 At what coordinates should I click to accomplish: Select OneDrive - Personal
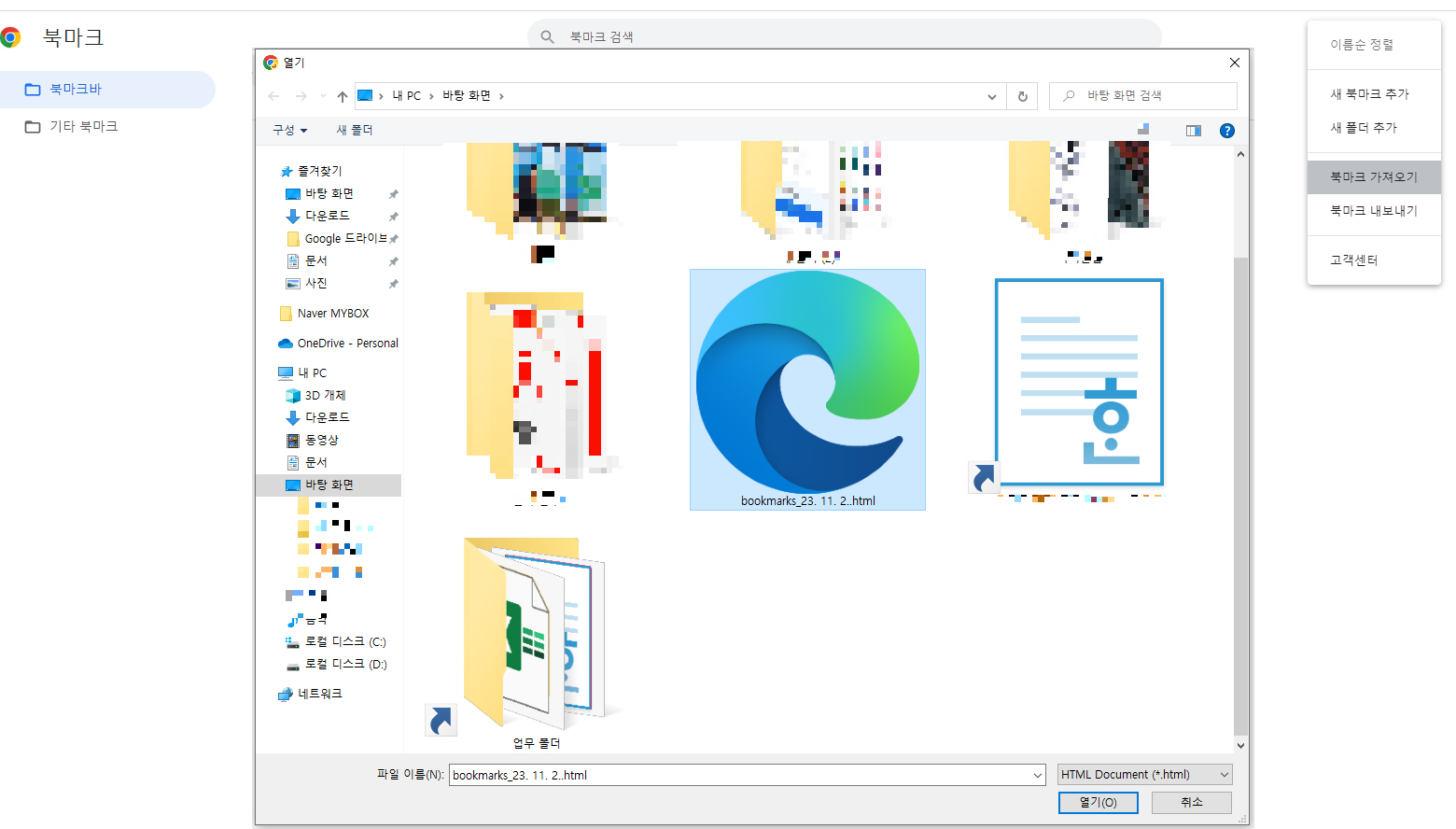(x=338, y=344)
